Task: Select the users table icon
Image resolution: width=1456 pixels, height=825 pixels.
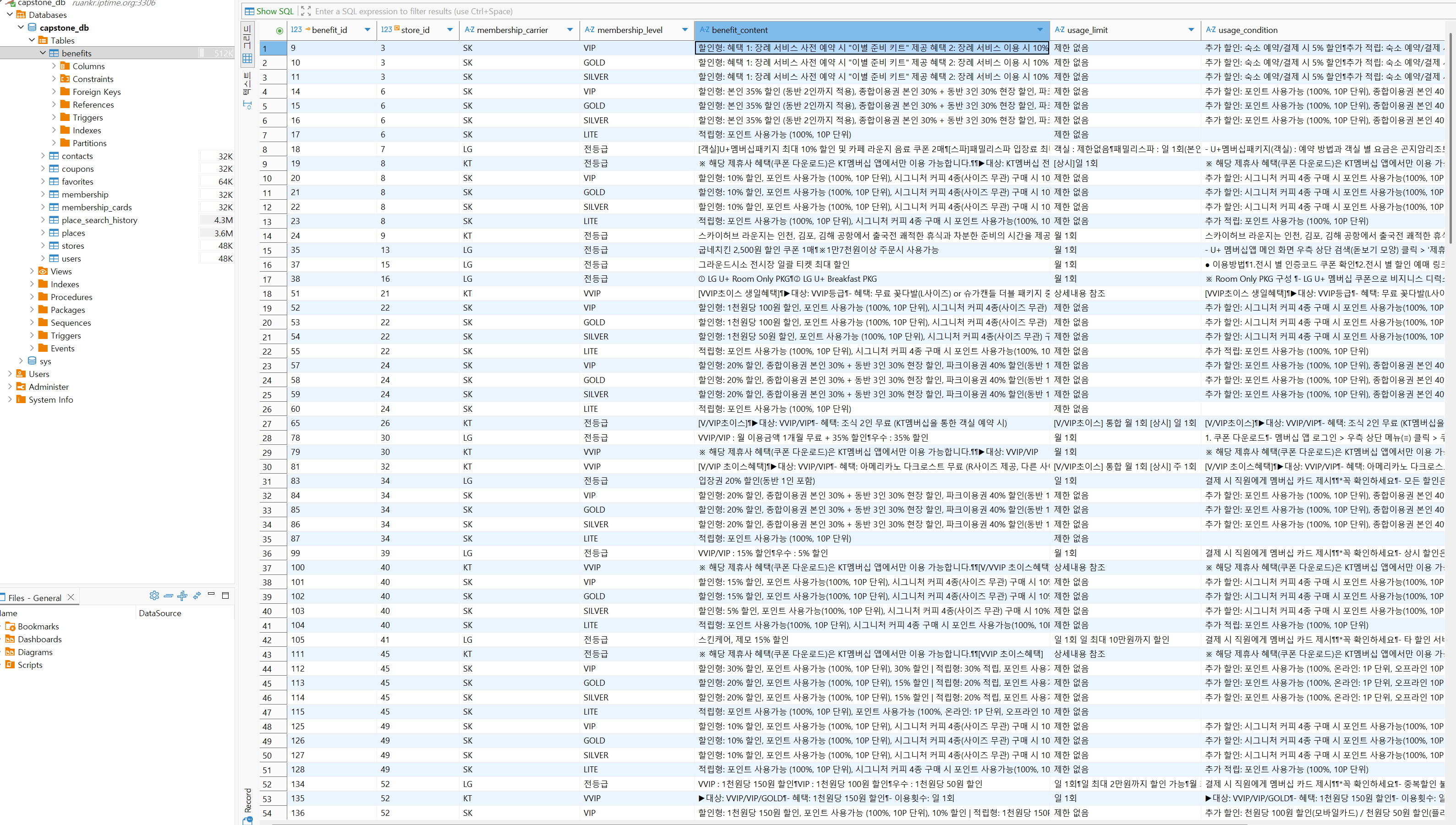Action: pos(54,258)
